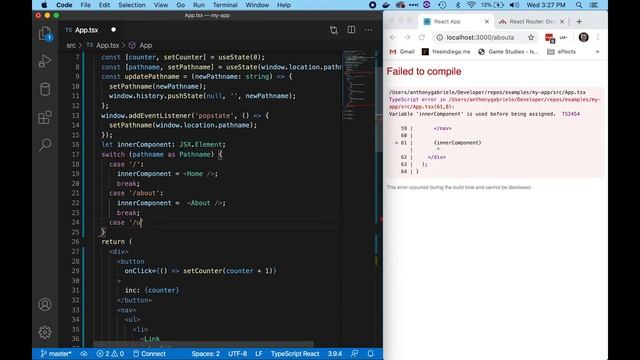Click the src breadcrumb segment

[x=71, y=45]
